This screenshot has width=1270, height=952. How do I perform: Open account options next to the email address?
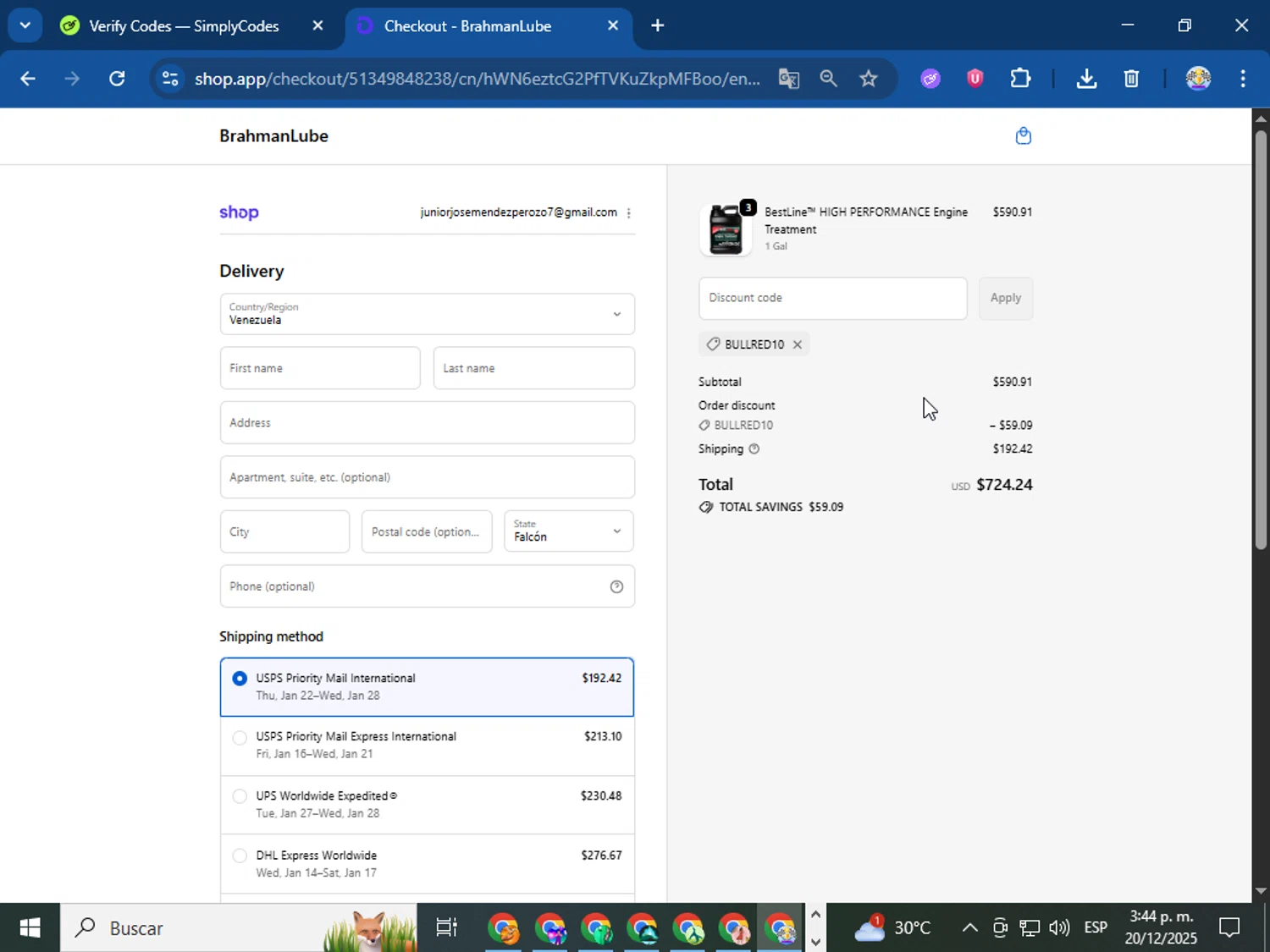628,213
